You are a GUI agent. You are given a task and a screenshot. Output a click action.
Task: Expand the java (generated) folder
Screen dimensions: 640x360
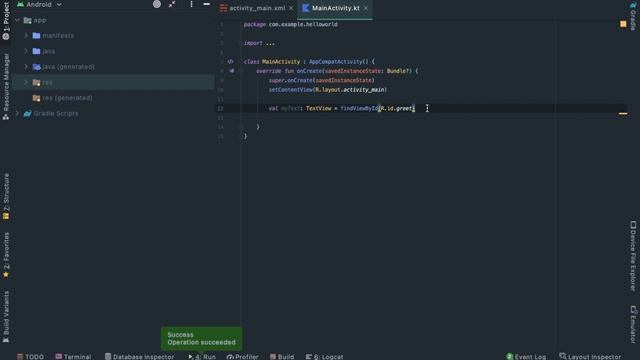click(x=26, y=67)
